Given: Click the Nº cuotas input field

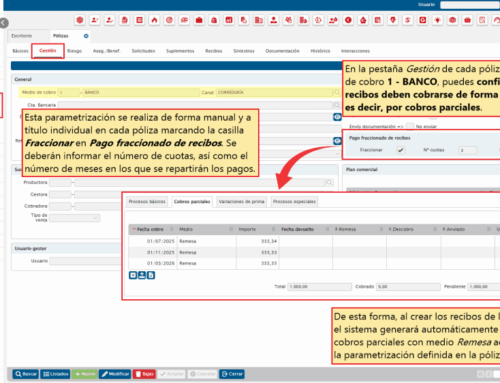Looking at the screenshot, I should click(468, 150).
